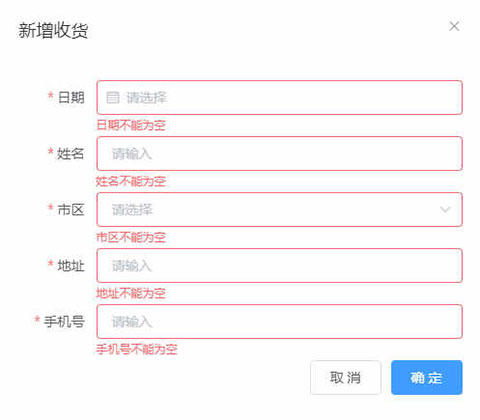Focus the 手机号 text input

click(279, 322)
